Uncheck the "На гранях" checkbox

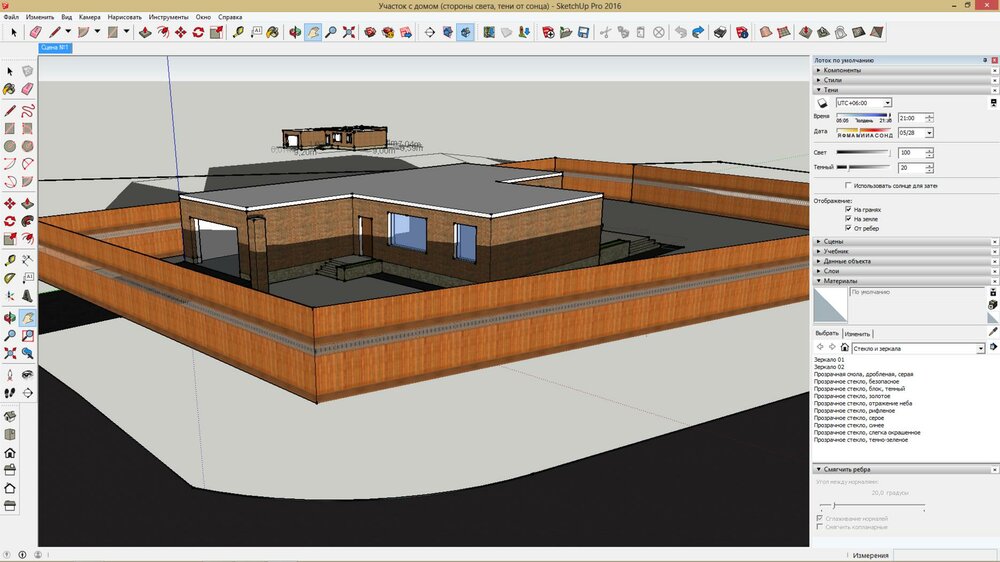[849, 209]
